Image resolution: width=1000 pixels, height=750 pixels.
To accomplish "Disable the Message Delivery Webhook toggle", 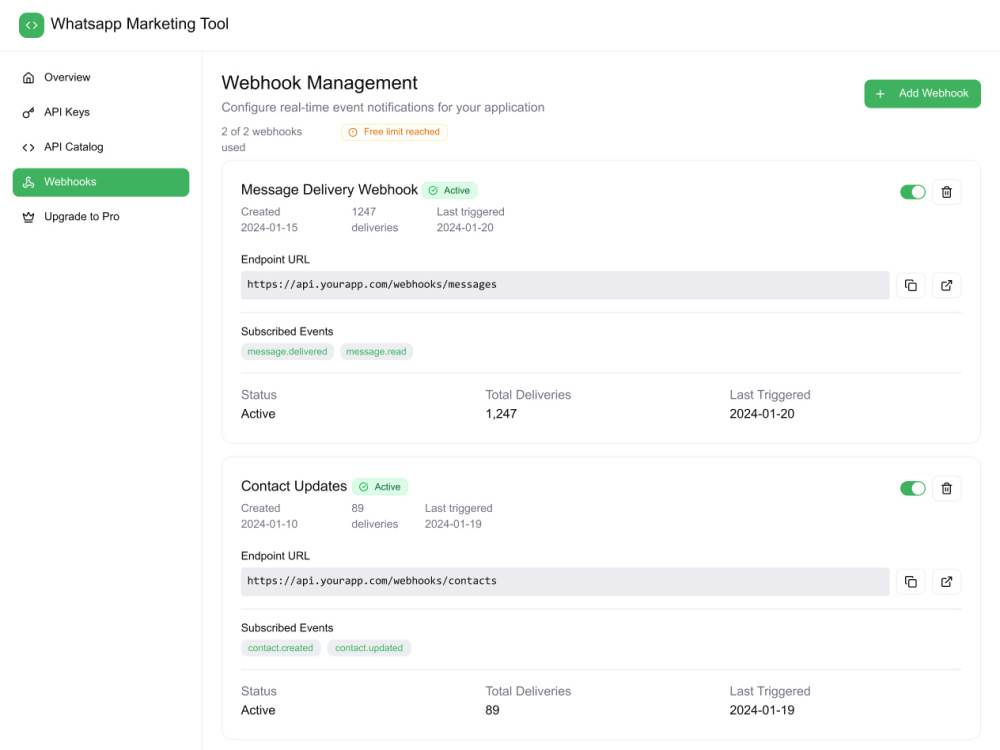I will [913, 192].
